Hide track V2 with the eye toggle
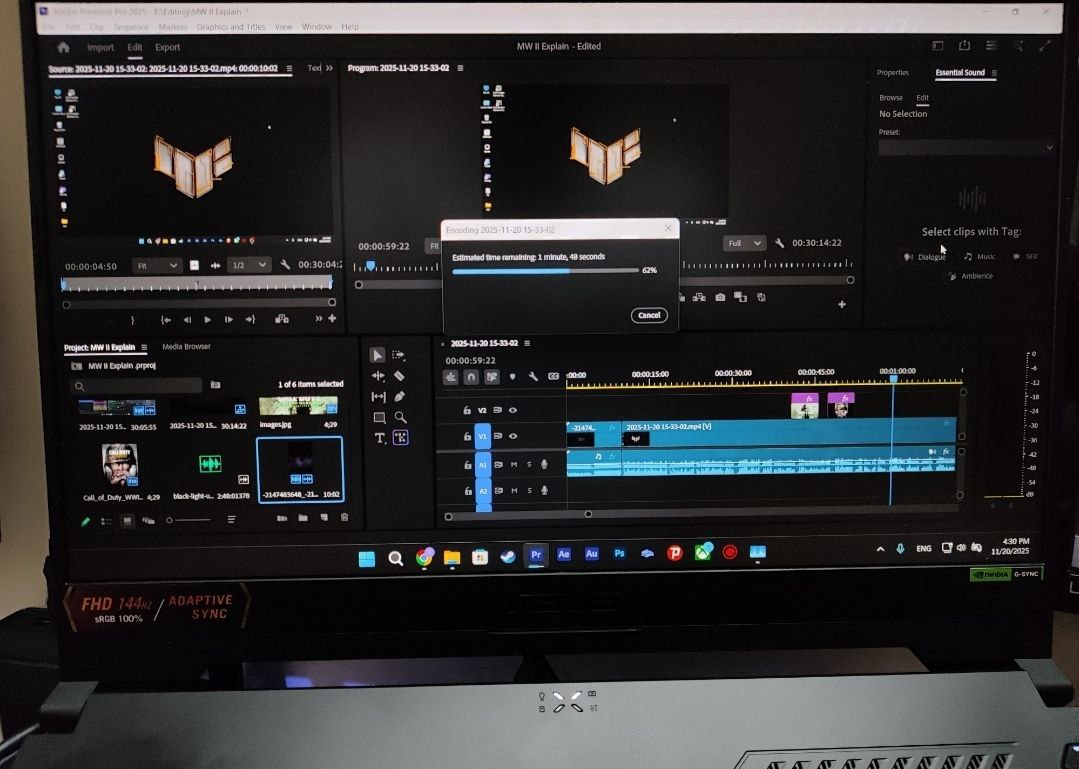Image resolution: width=1079 pixels, height=769 pixels. click(x=513, y=410)
